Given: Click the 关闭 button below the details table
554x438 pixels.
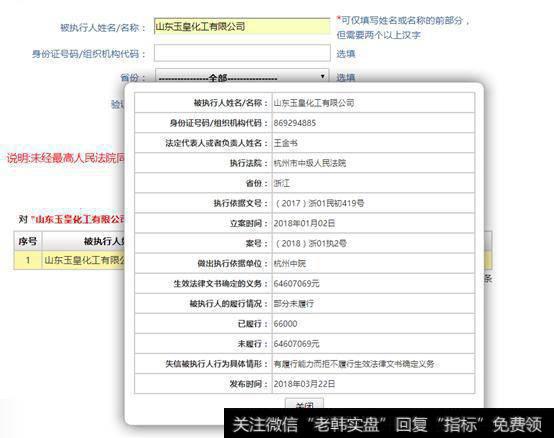Looking at the screenshot, I should tap(304, 404).
